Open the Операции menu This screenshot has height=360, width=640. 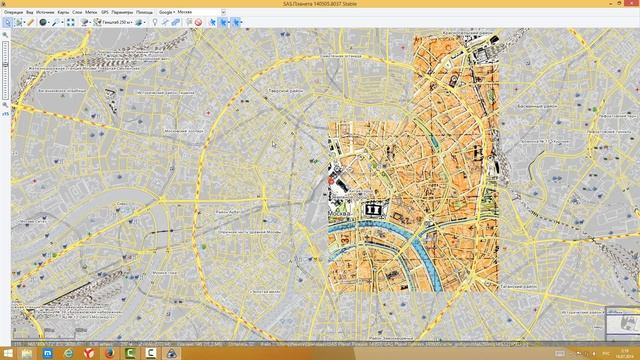(x=13, y=12)
